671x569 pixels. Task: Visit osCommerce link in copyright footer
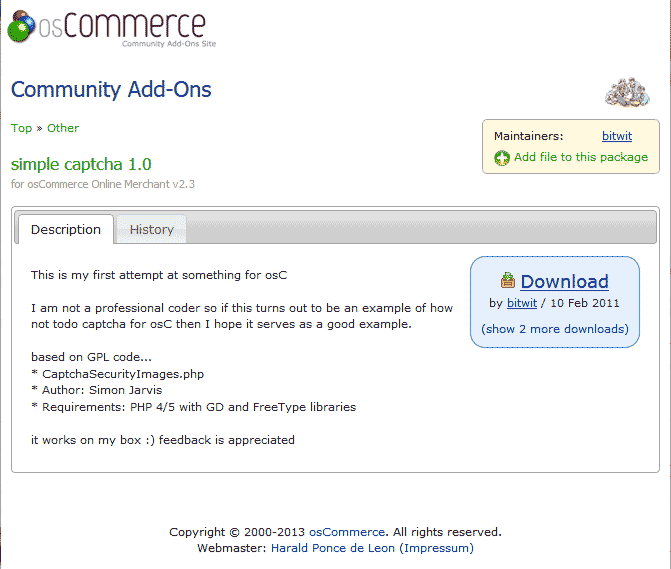coord(346,532)
